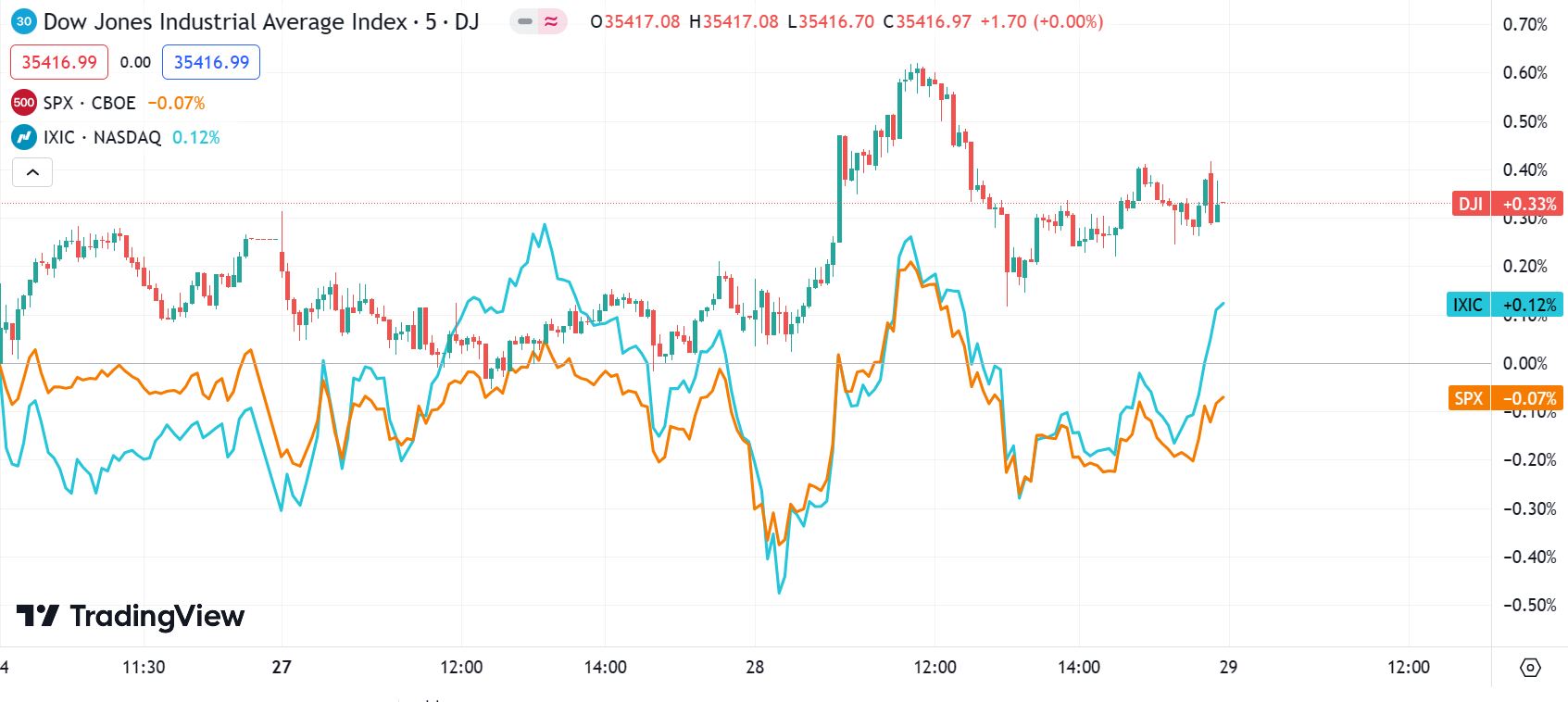
Task: Click the 11:30 label on time axis
Action: point(144,667)
